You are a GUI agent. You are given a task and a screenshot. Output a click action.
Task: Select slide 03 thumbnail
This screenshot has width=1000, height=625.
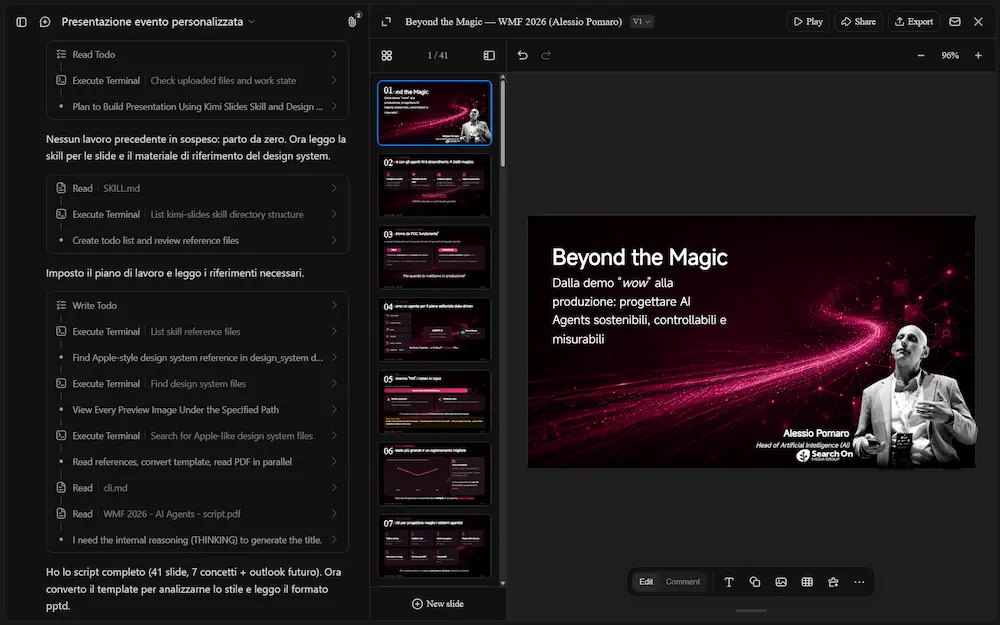point(434,257)
